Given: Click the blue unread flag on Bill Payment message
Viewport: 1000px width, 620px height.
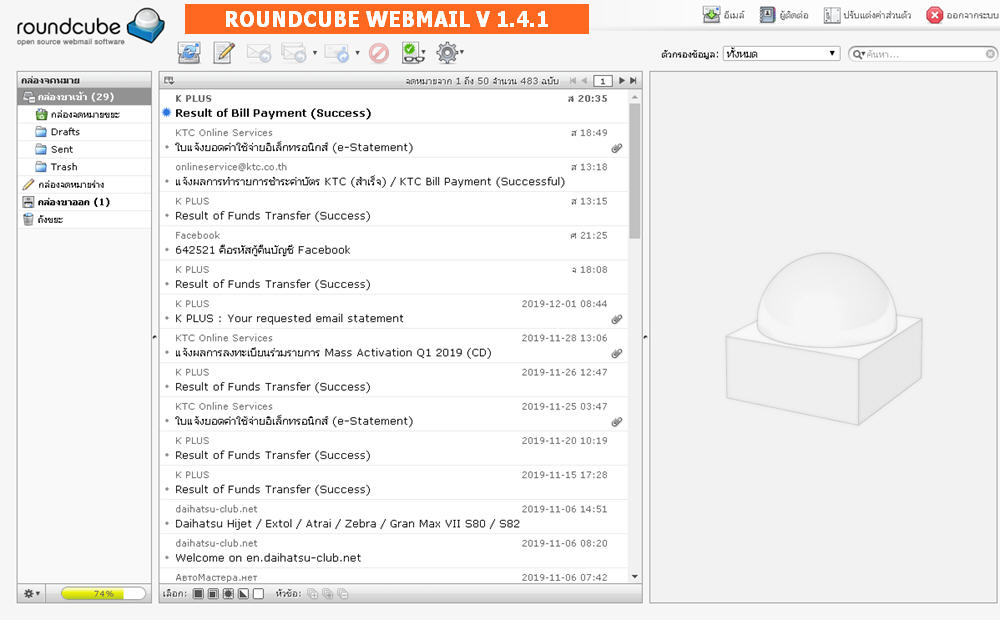Looking at the screenshot, I should pyautogui.click(x=166, y=112).
